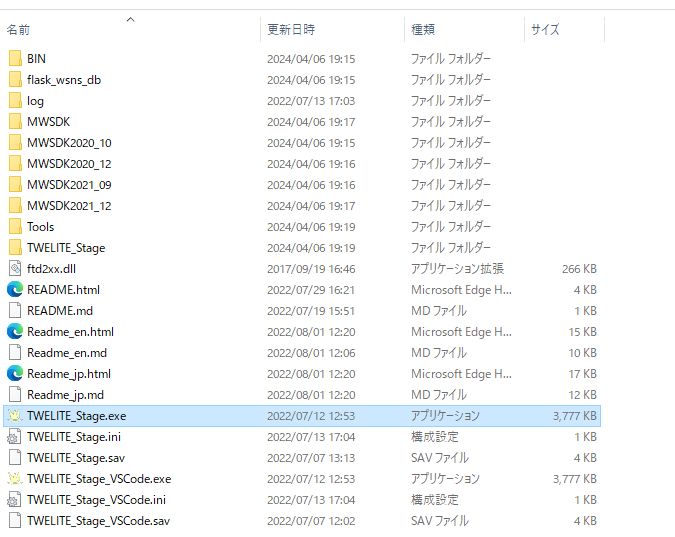Image resolution: width=675 pixels, height=537 pixels.
Task: Toggle sort direction arrow above 名前
Action: tap(130, 19)
